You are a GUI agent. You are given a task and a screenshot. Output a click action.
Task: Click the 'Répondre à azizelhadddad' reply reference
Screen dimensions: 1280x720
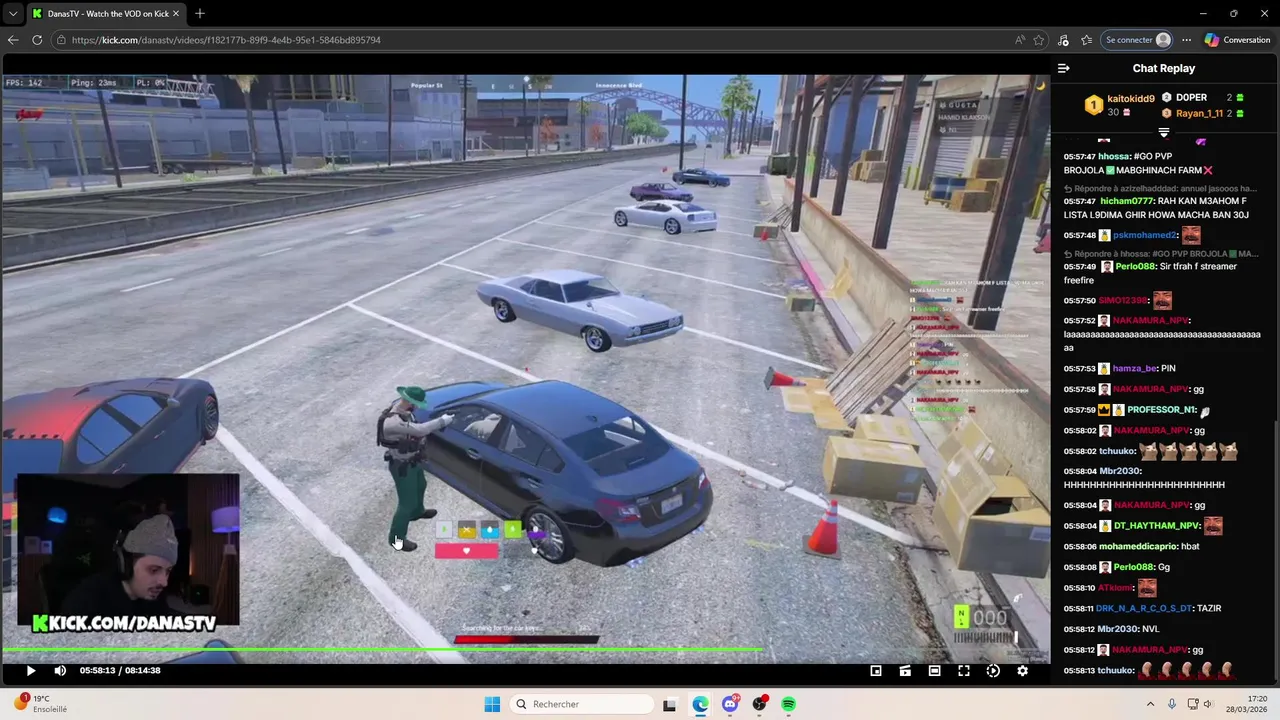pyautogui.click(x=1159, y=189)
